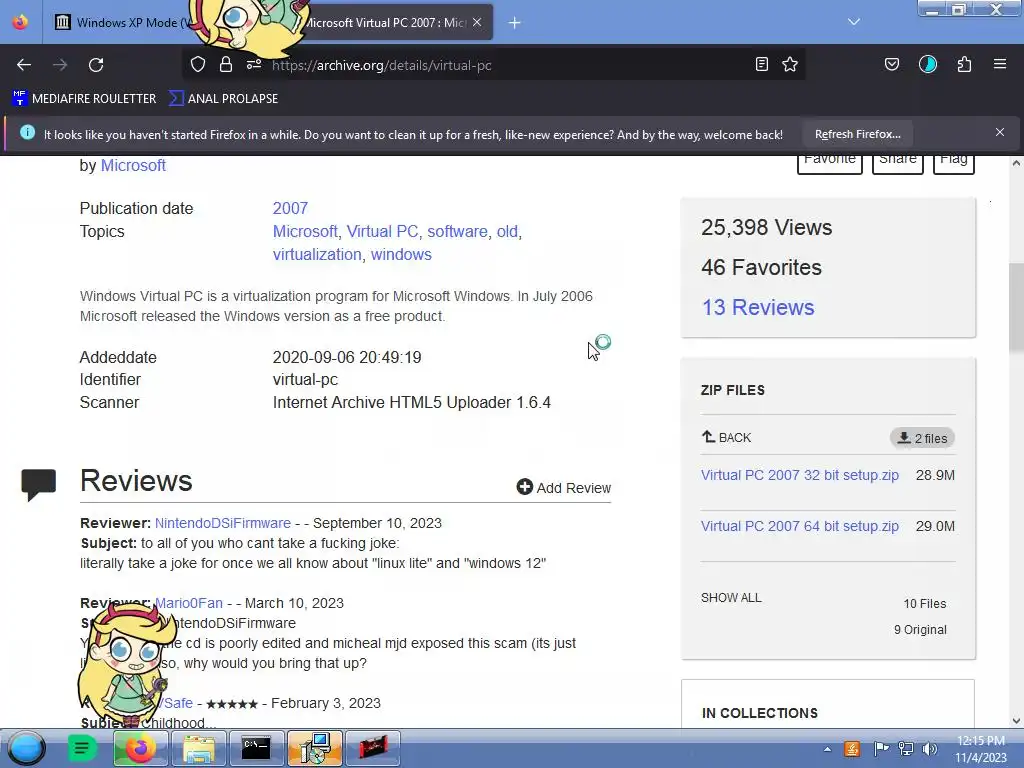Click the Action Center flag tray icon
The image size is (1024, 768).
click(x=880, y=749)
